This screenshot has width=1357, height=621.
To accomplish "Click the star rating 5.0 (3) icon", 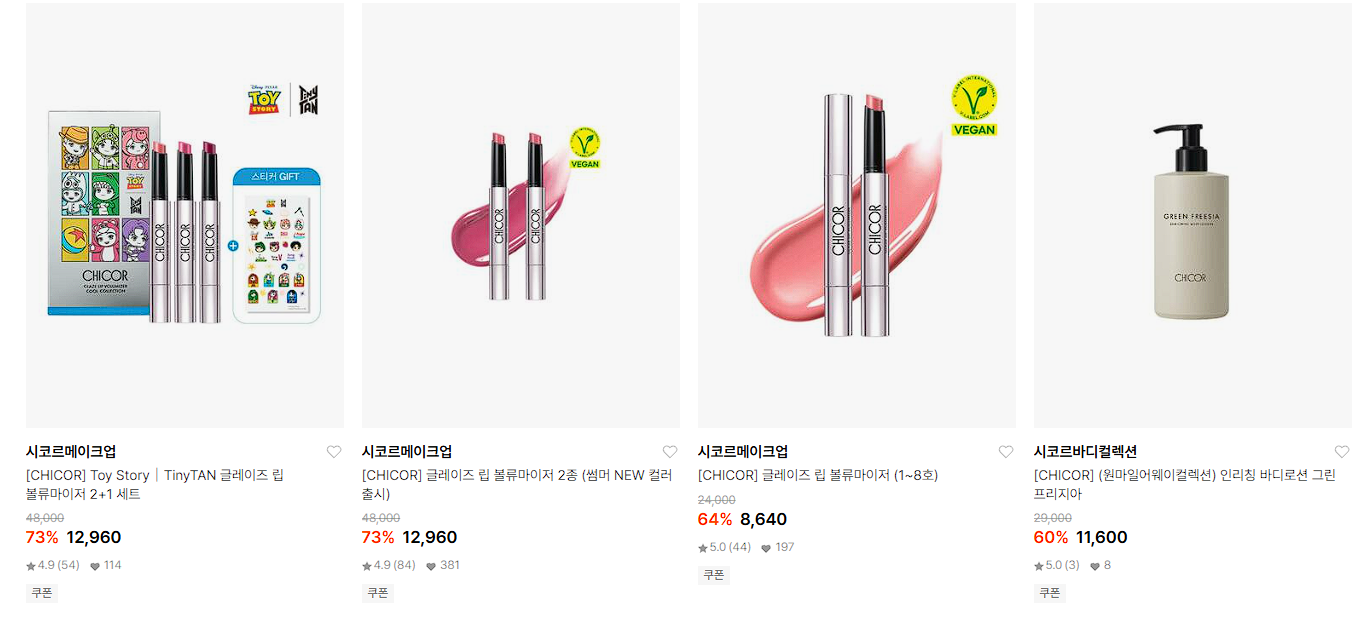I will 1039,566.
